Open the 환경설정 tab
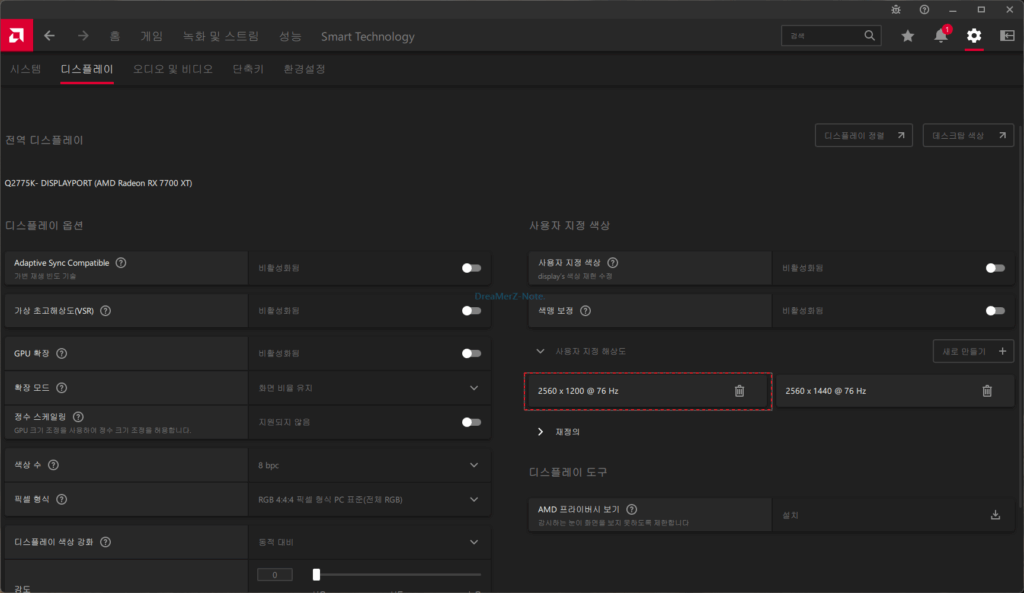Screen dimensions: 1024x593 304,69
